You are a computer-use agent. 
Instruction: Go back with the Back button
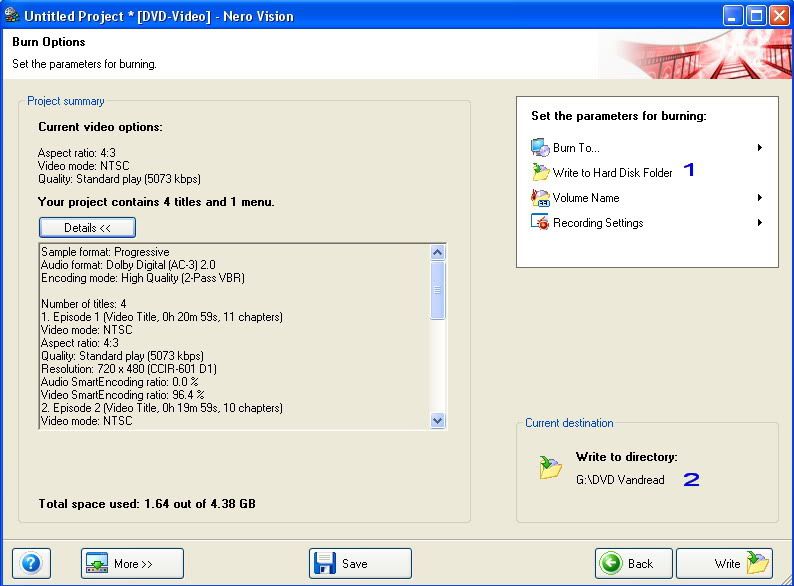click(x=633, y=563)
